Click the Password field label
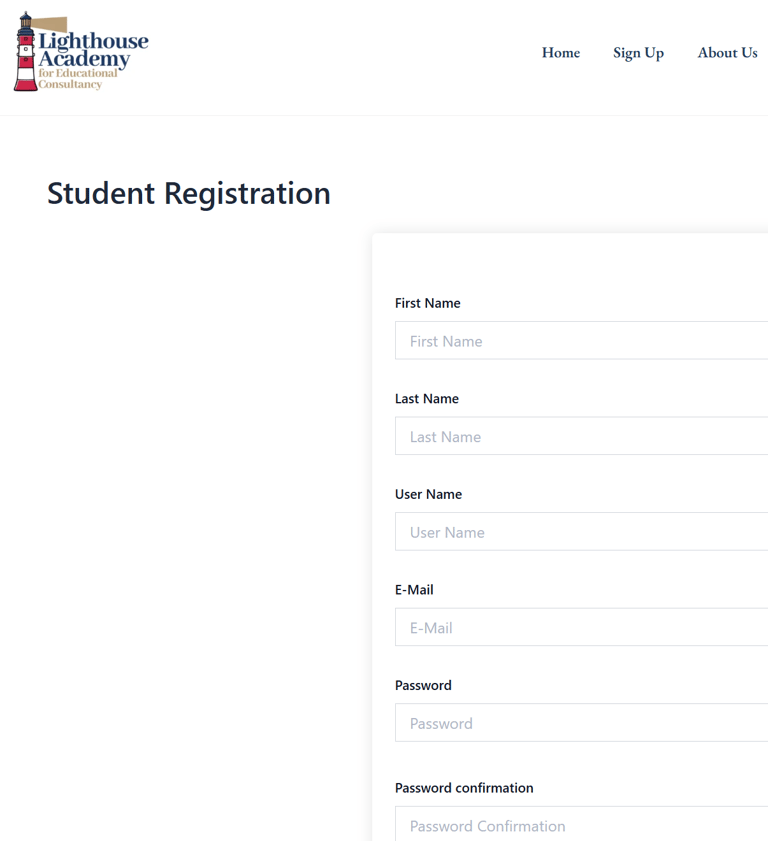Viewport: 768px width, 841px height. pyautogui.click(x=423, y=685)
